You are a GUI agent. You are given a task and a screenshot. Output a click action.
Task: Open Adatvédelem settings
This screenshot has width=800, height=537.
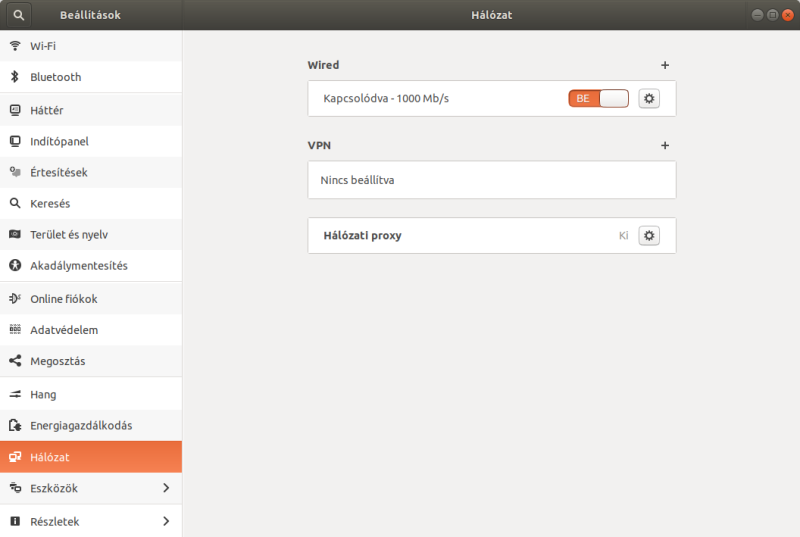tap(91, 330)
